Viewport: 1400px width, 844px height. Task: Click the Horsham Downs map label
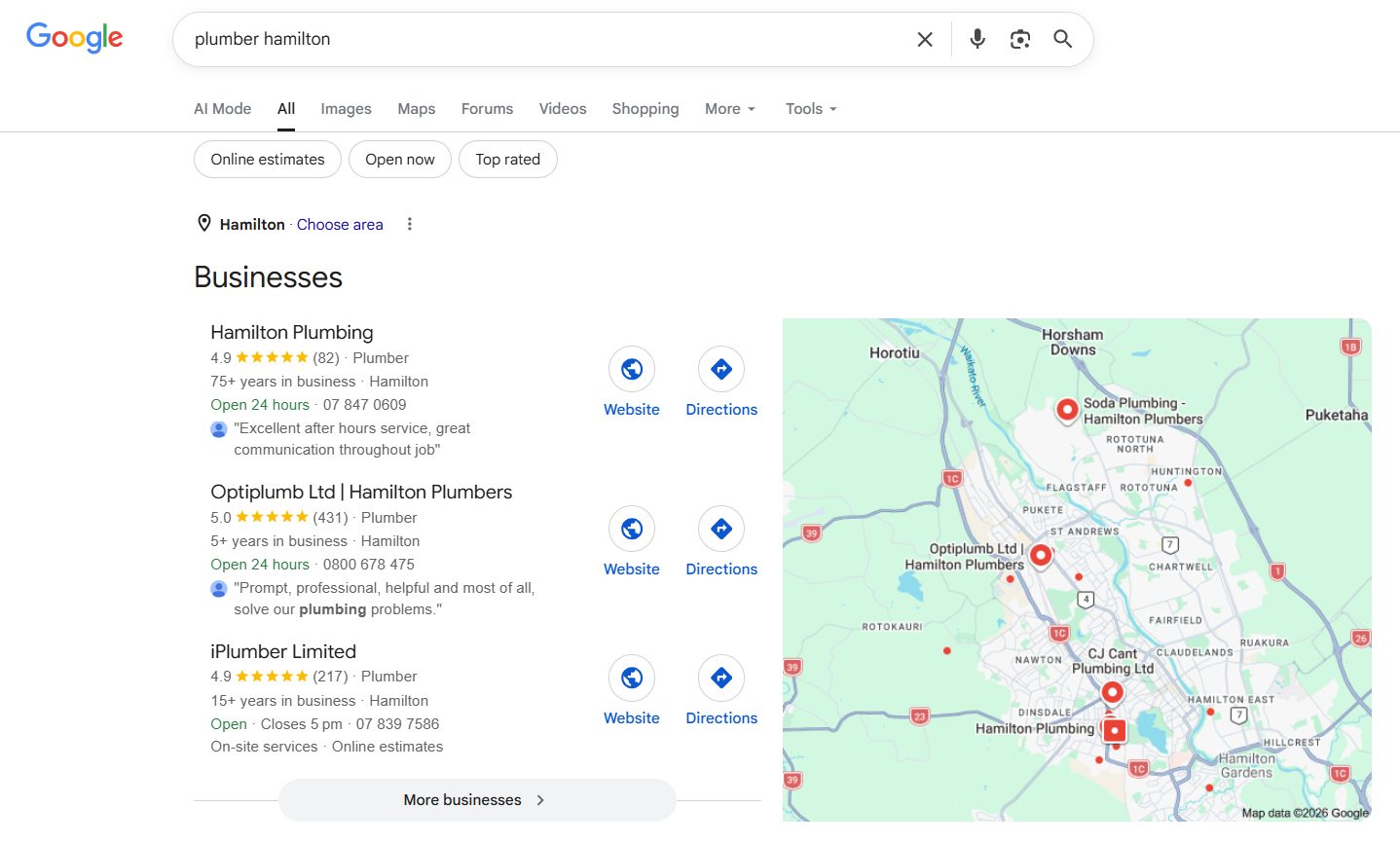point(1073,342)
